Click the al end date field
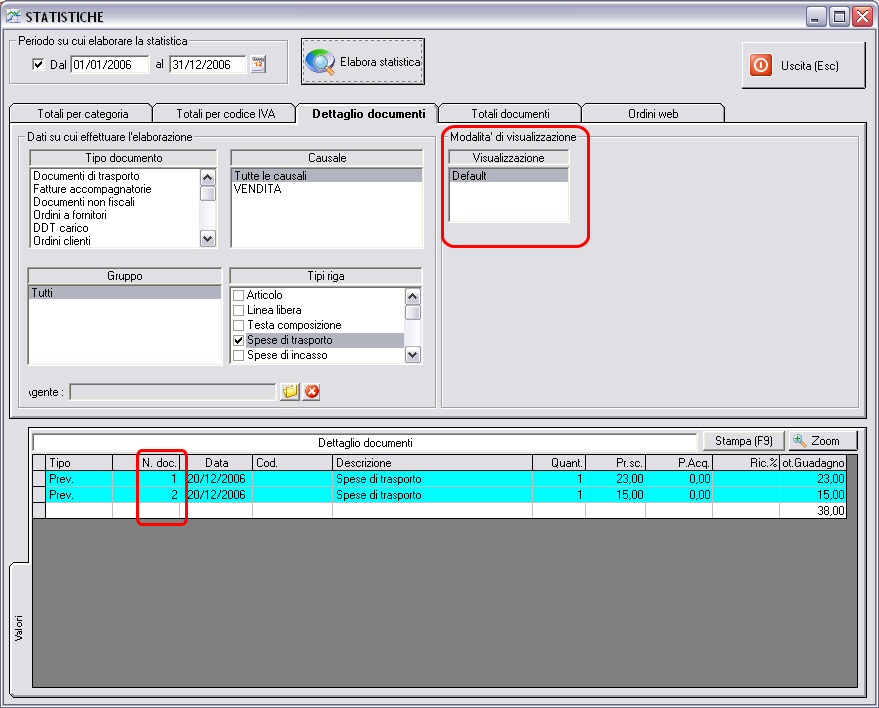 coord(207,64)
